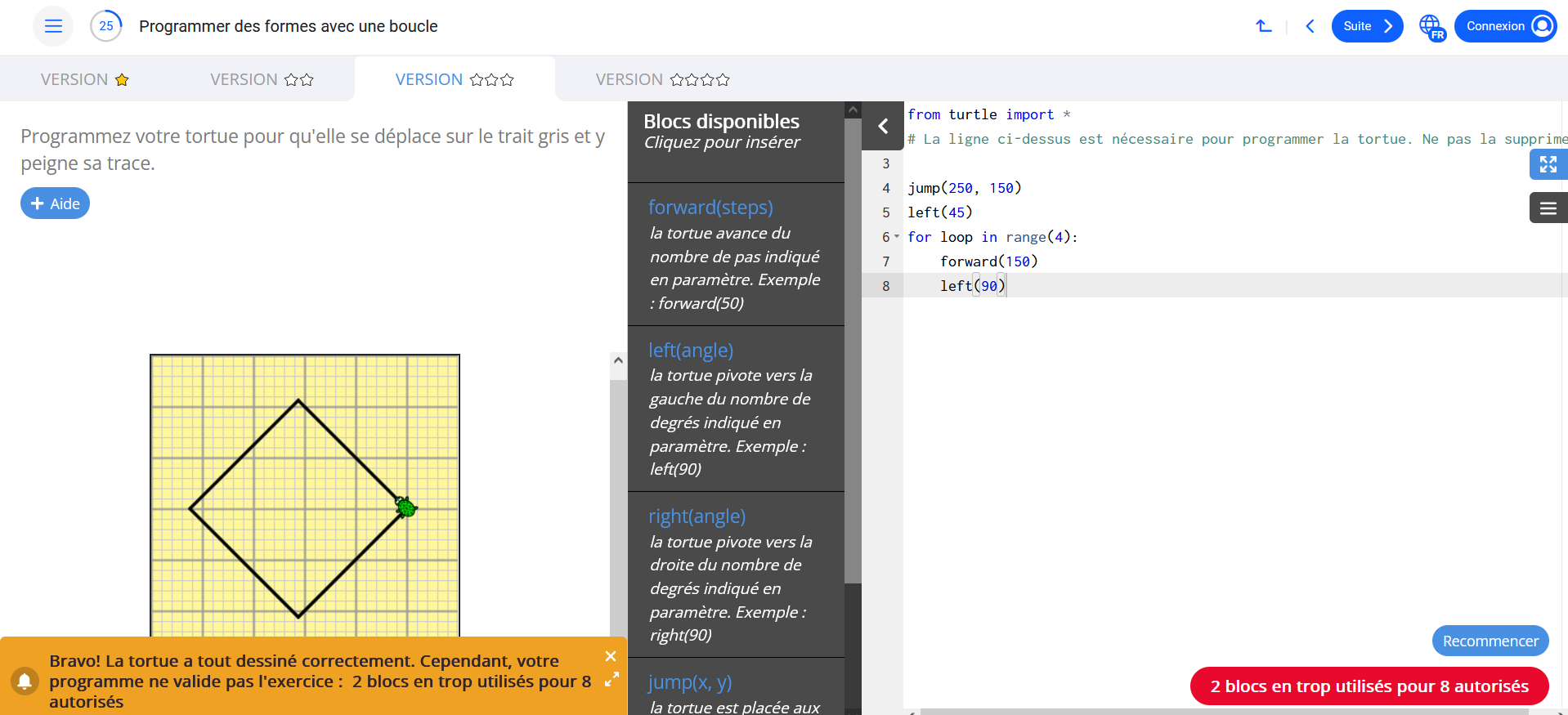Click the code line left(45)

[940, 212]
